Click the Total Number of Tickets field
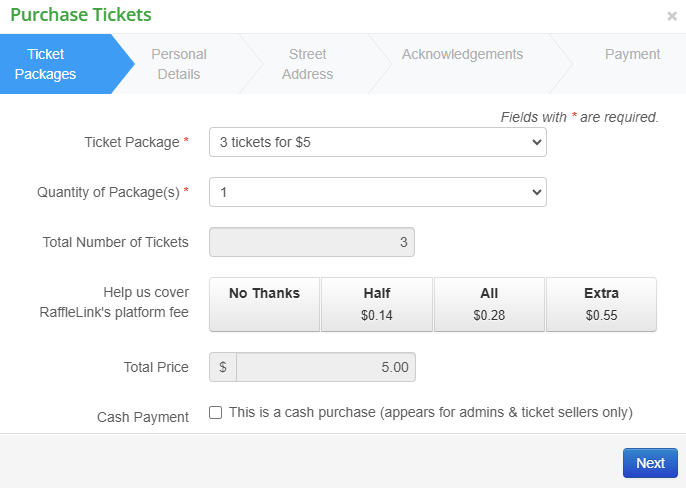 [311, 242]
